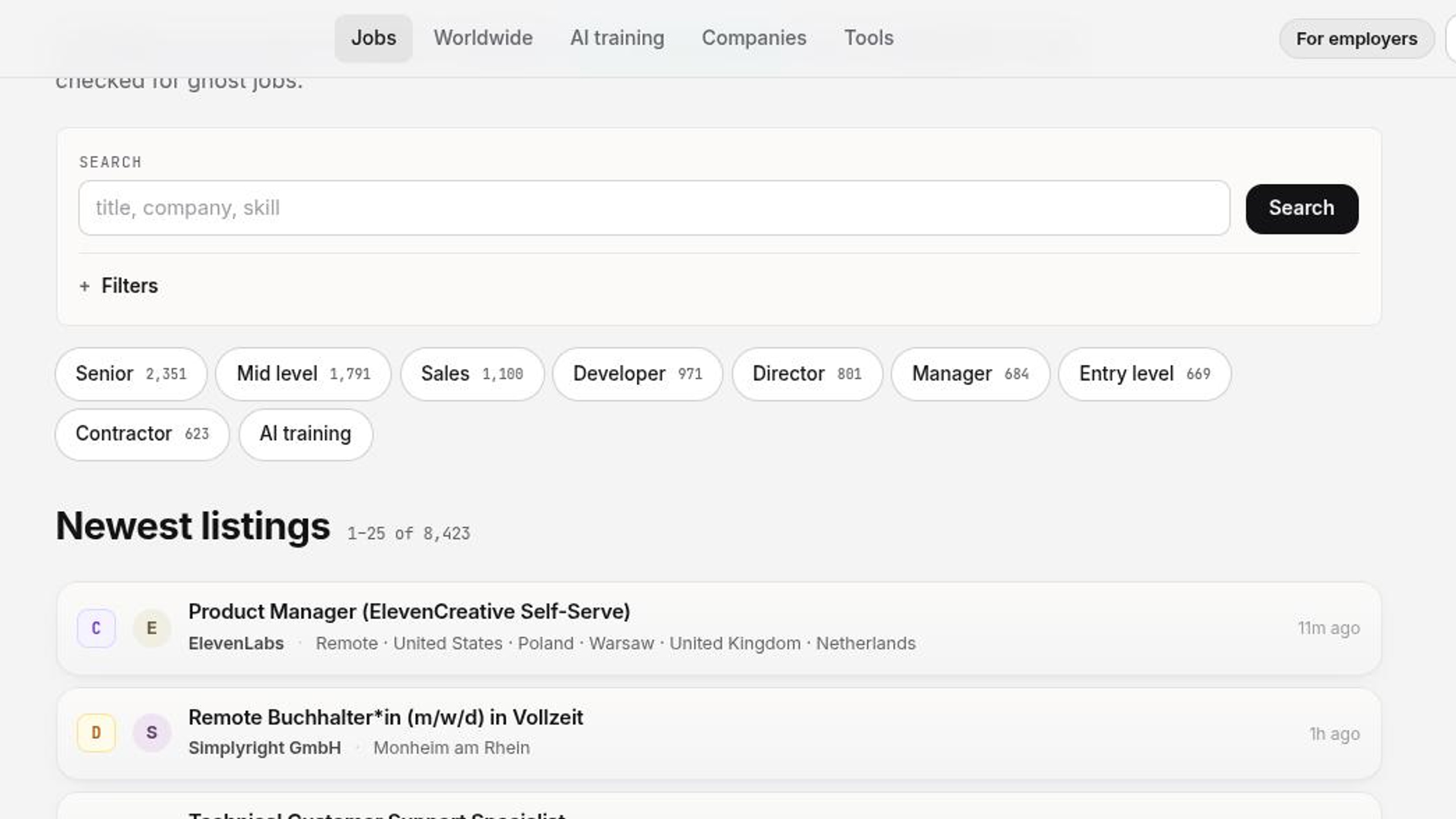Viewport: 1456px width, 819px height.
Task: Click the For employers button
Action: [1356, 39]
